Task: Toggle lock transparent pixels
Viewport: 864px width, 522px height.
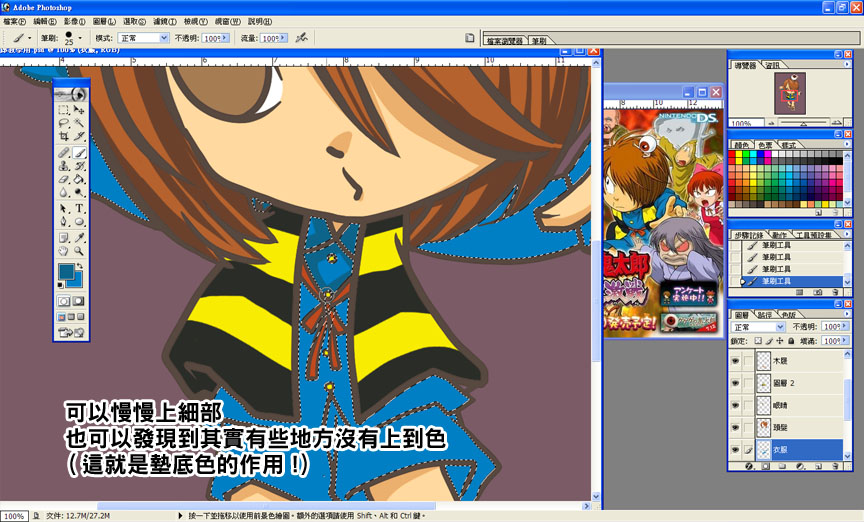Action: tap(758, 341)
